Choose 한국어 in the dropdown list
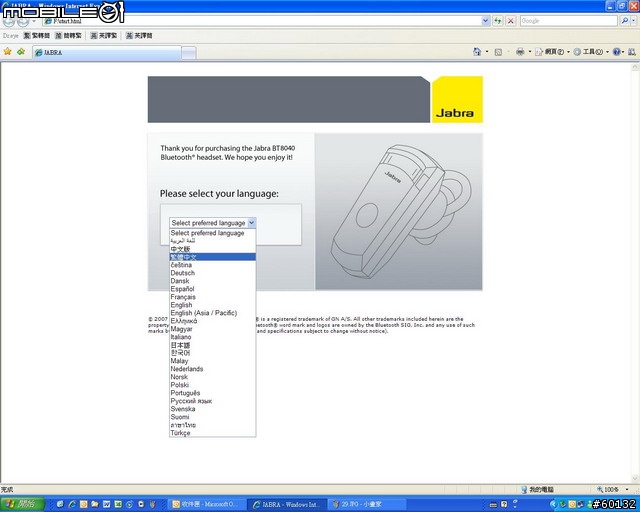This screenshot has width=640, height=512. pyautogui.click(x=213, y=353)
